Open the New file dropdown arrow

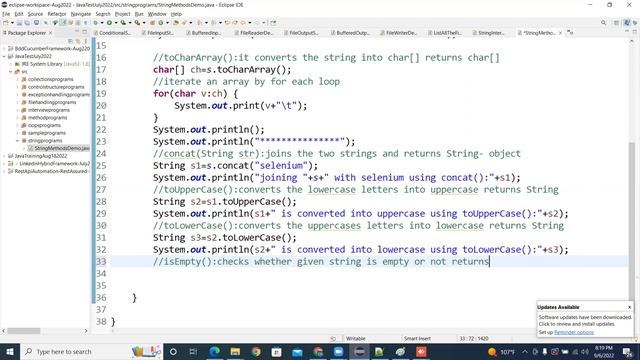tap(12, 23)
